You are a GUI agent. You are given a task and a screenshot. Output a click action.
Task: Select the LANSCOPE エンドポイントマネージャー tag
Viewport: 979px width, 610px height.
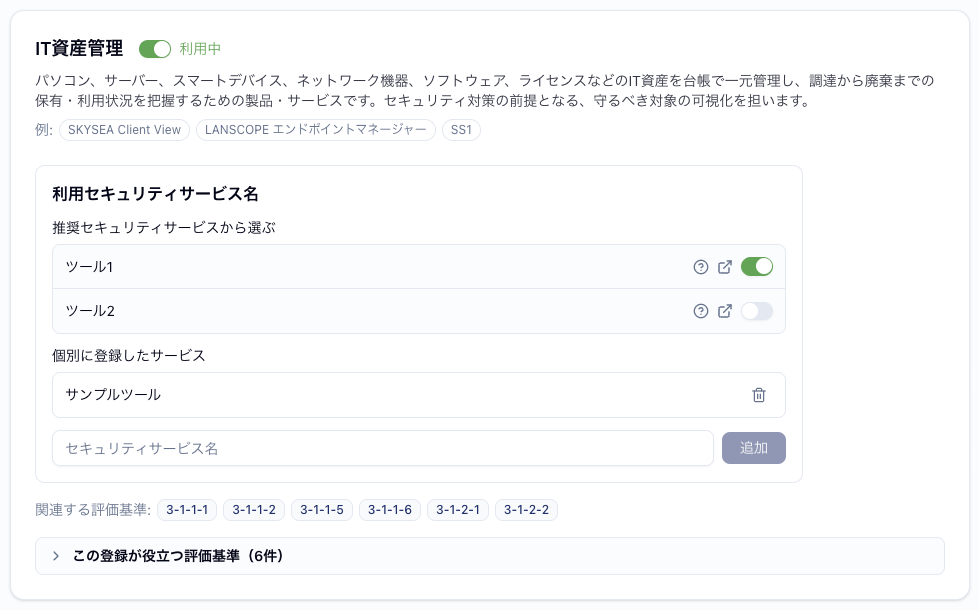(x=315, y=130)
